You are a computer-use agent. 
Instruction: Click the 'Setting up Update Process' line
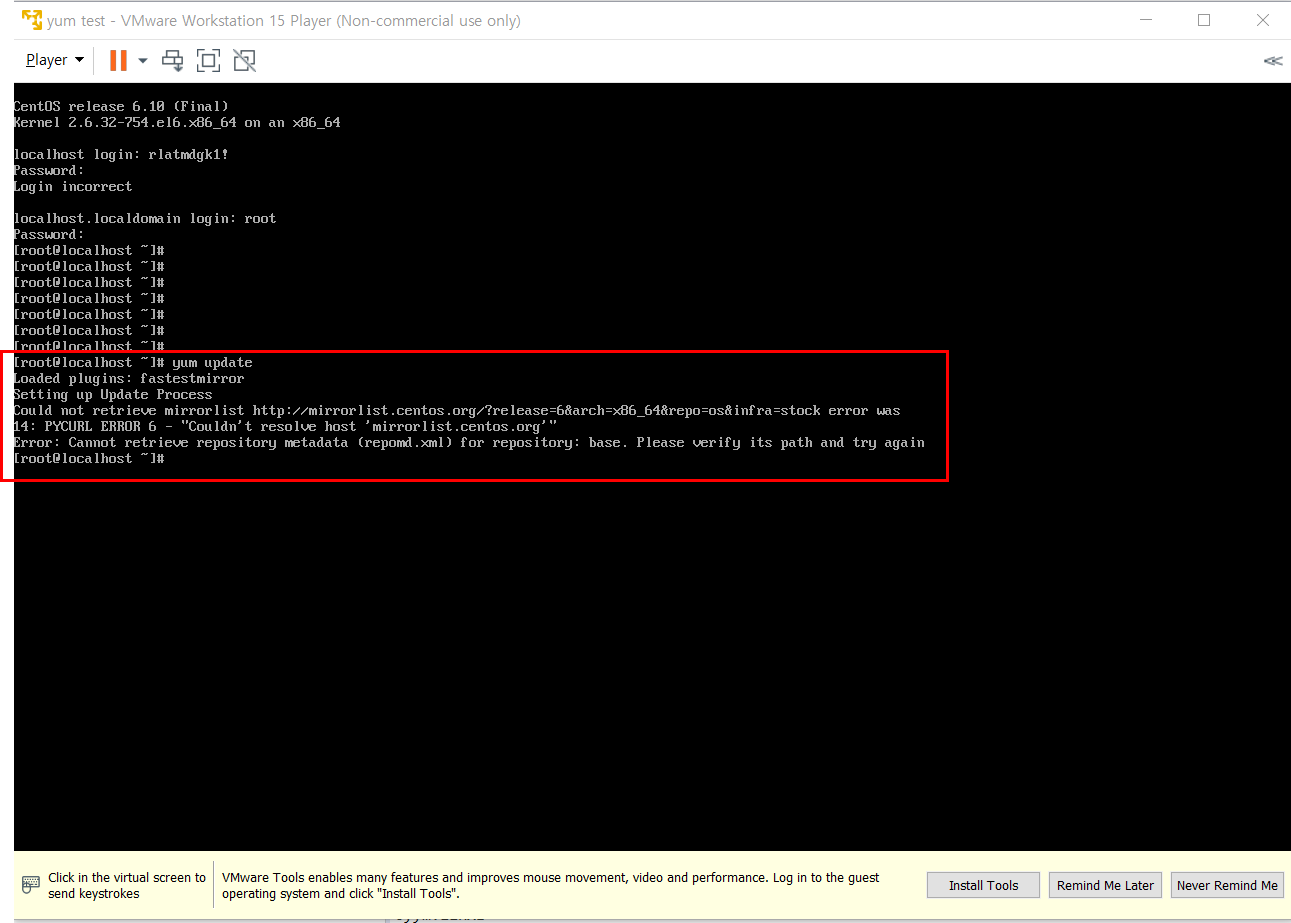[x=113, y=394]
